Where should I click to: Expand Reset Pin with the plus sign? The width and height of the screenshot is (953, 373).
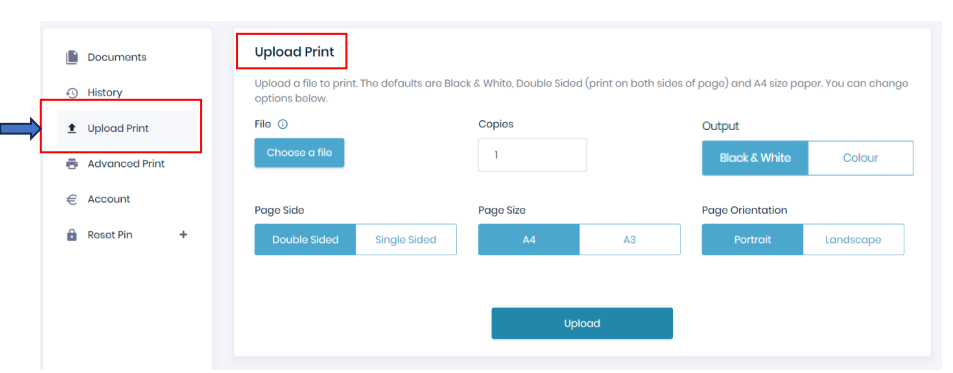click(x=183, y=234)
